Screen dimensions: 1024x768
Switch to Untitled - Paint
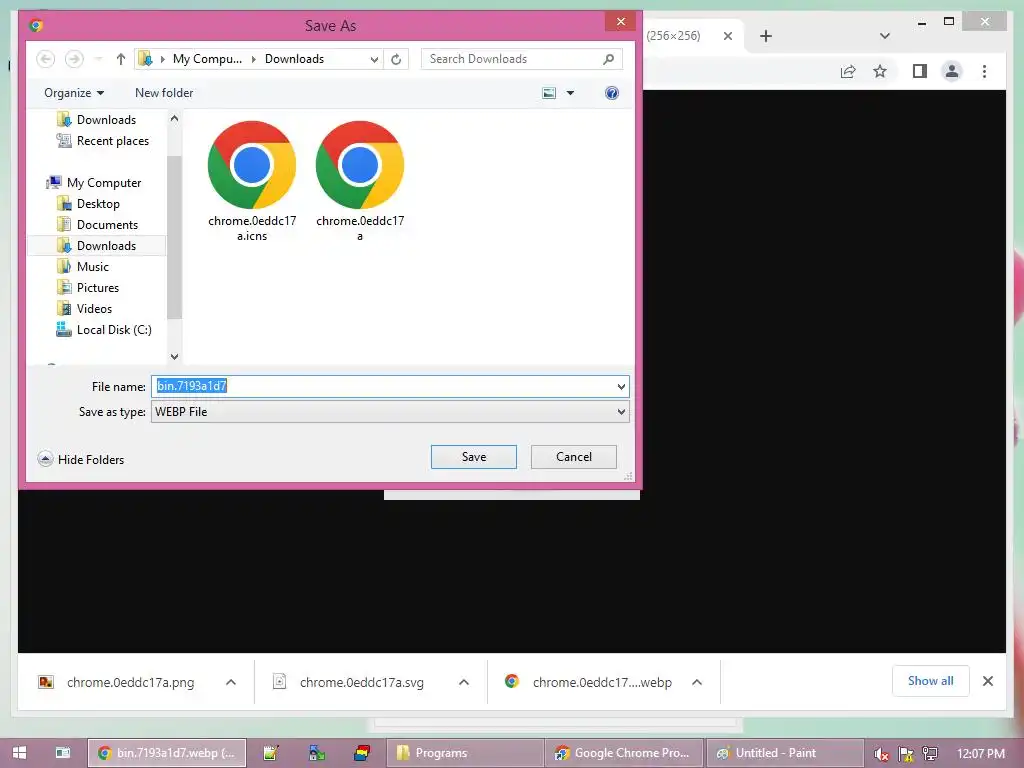[784, 753]
